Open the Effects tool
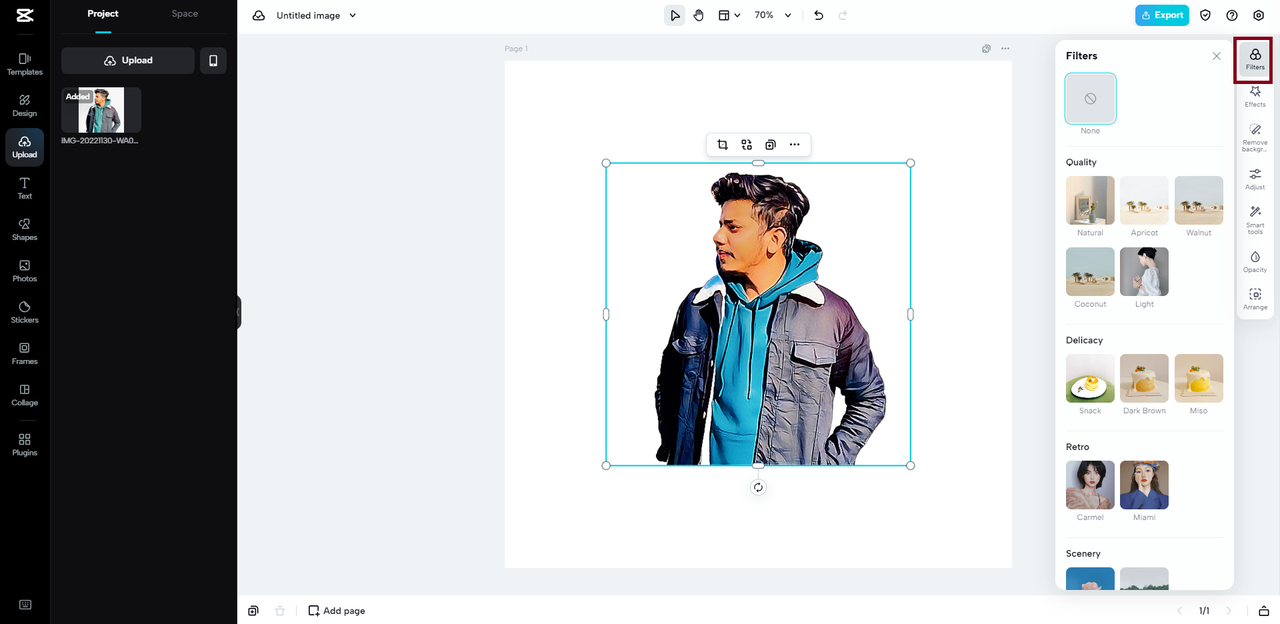 pos(1255,96)
